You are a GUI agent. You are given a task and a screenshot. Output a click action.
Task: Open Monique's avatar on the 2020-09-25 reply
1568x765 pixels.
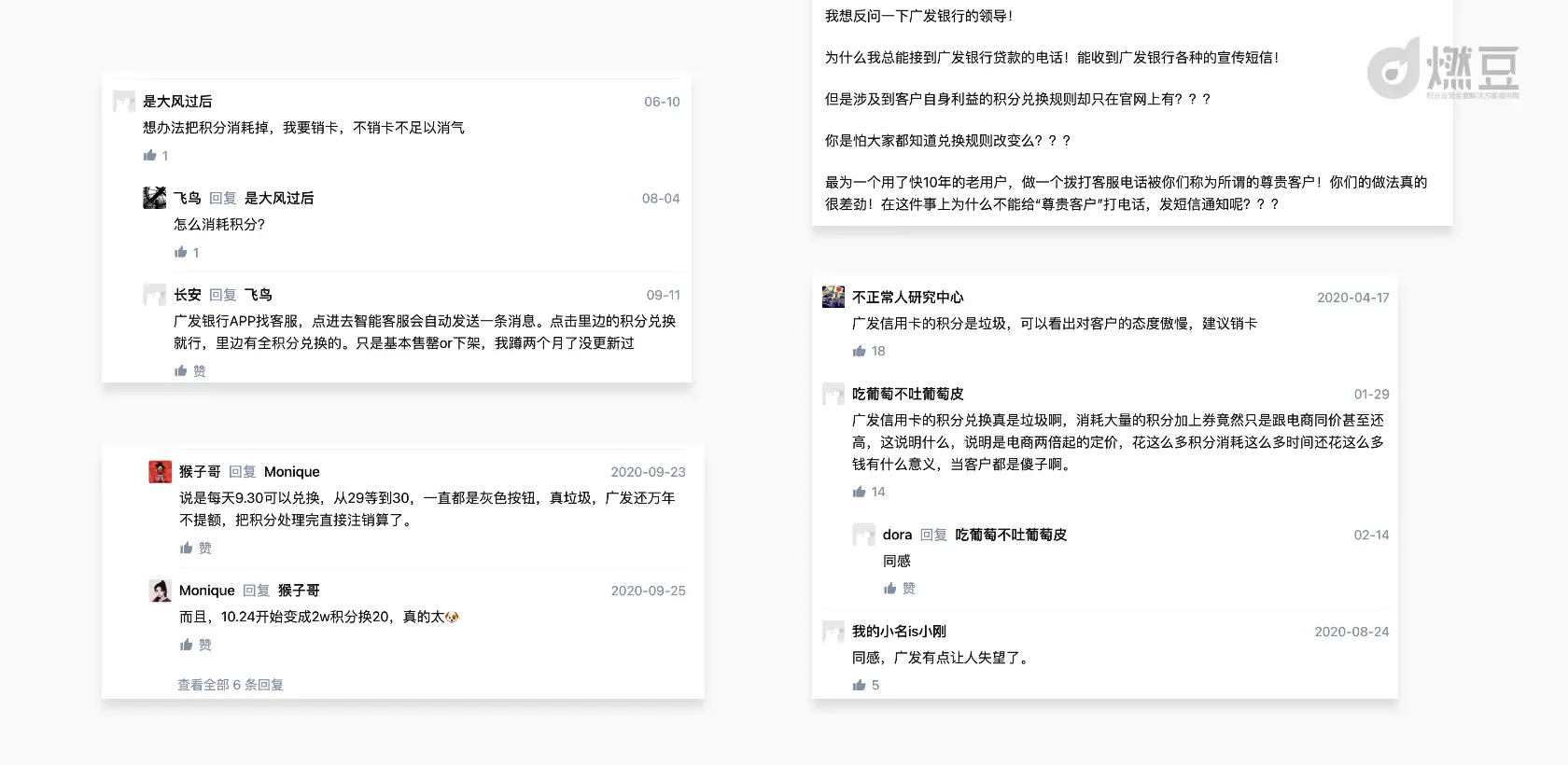click(161, 591)
